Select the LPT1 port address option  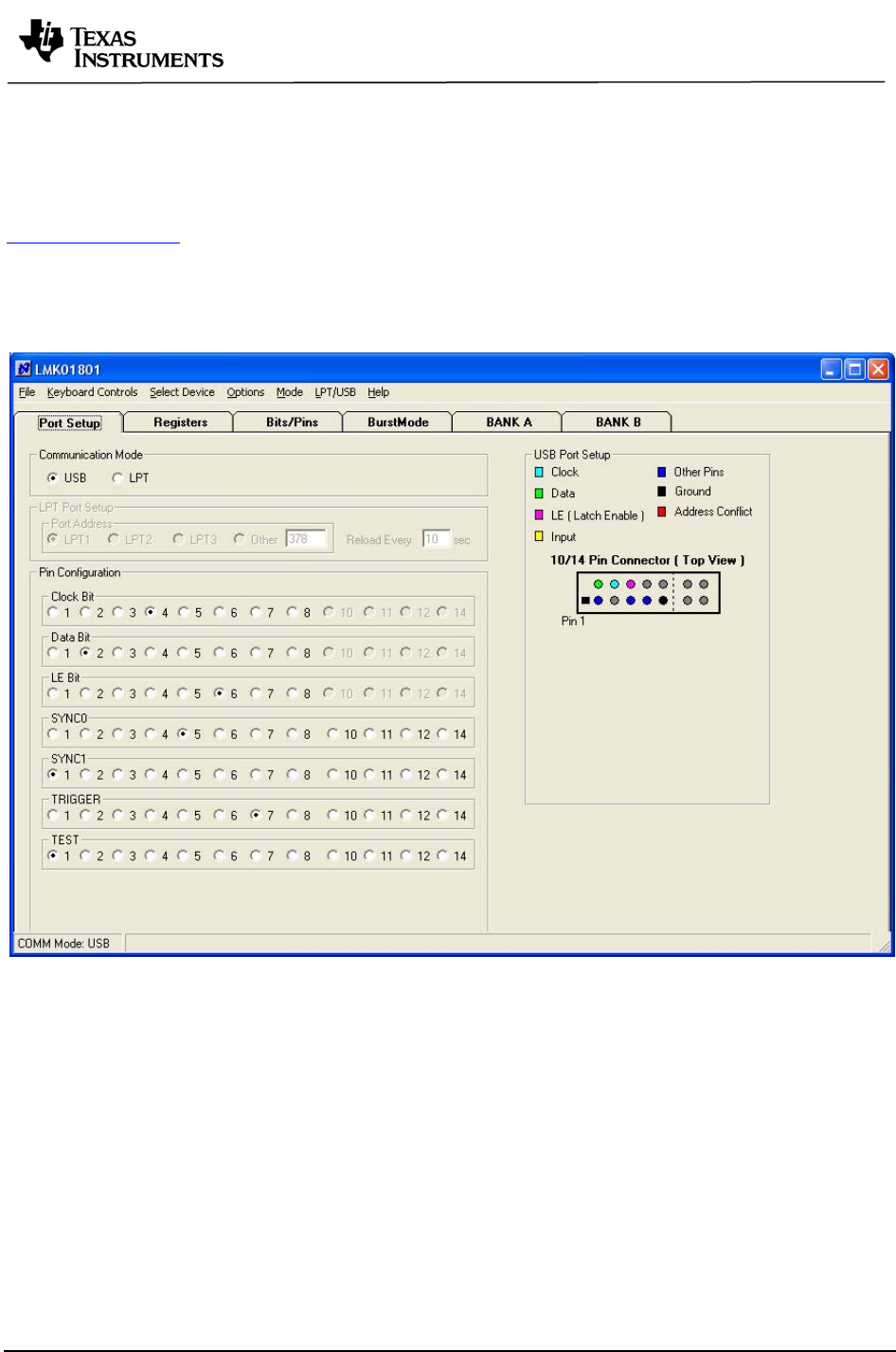coord(53,539)
